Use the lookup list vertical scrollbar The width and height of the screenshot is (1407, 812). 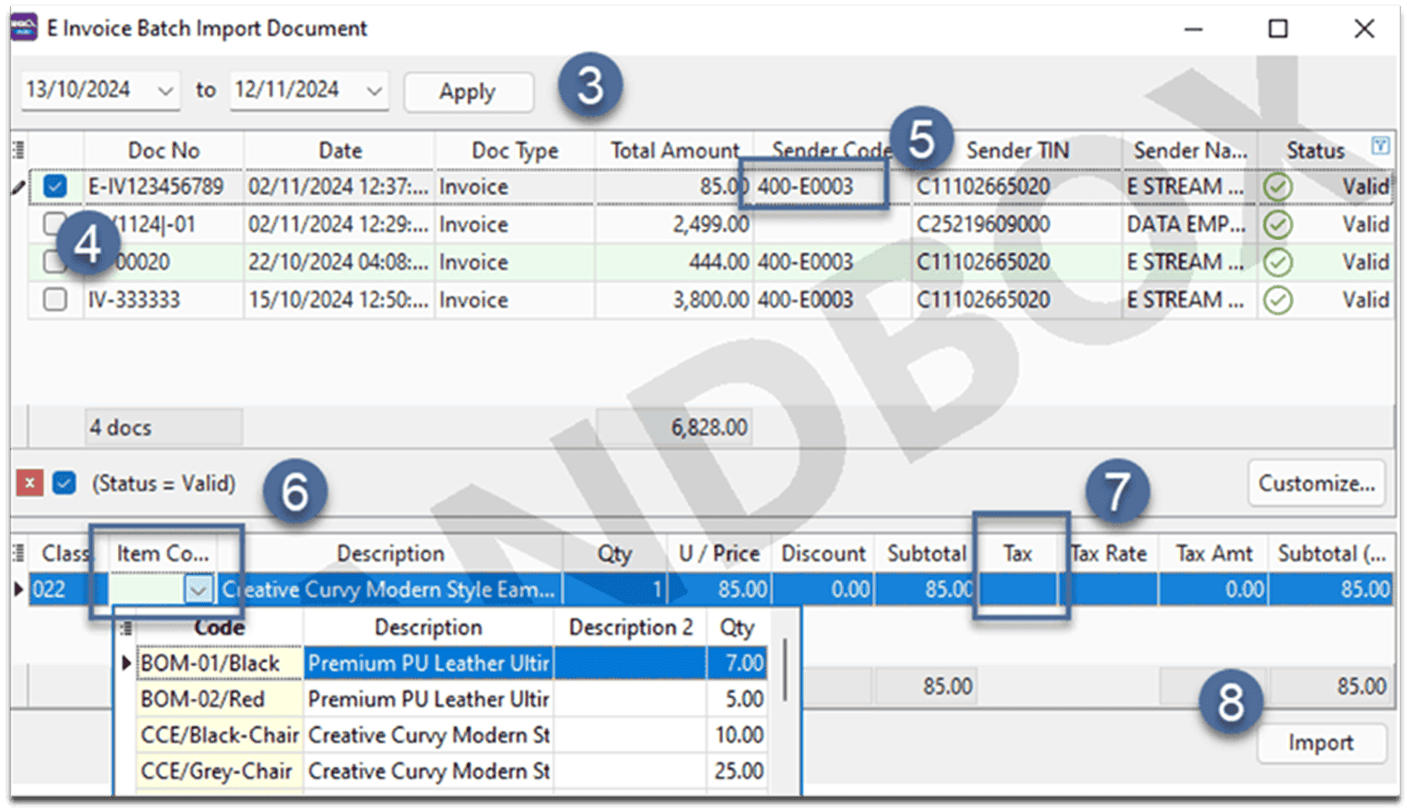click(x=785, y=670)
